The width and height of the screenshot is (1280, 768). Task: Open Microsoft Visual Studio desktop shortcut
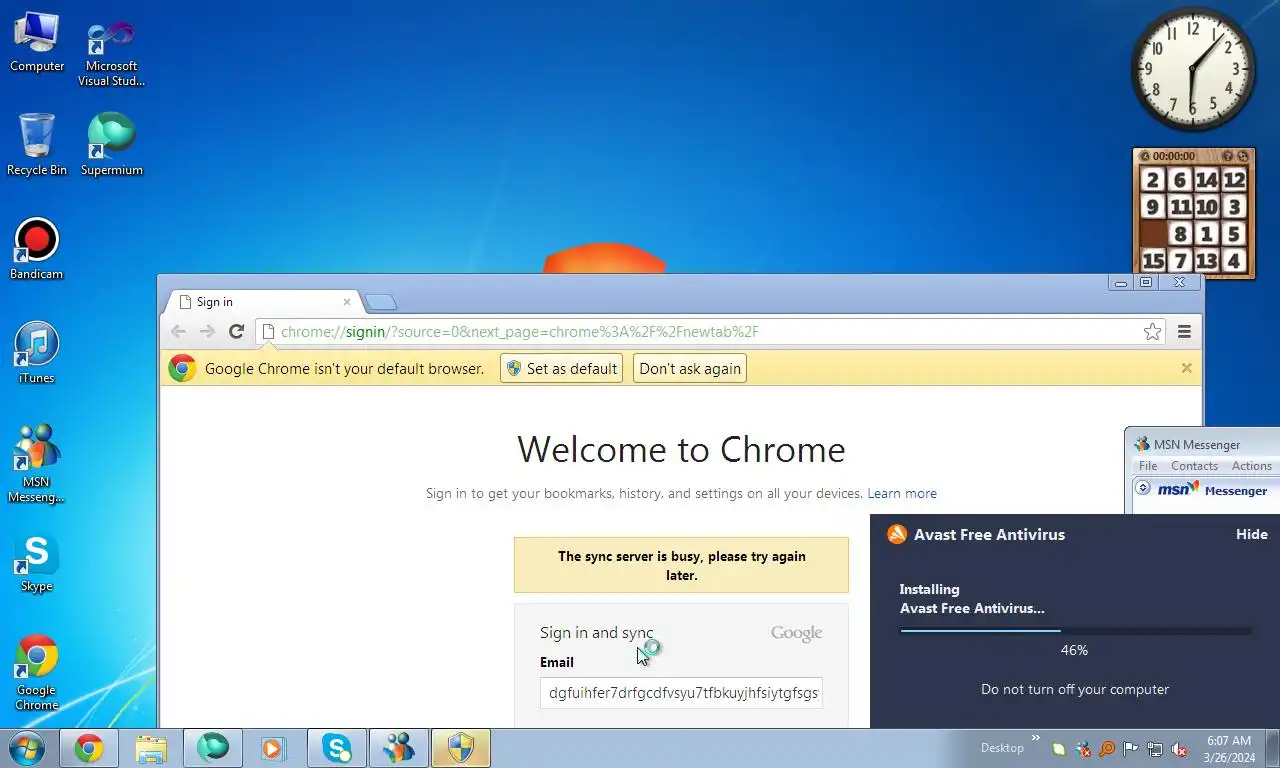coord(111,52)
